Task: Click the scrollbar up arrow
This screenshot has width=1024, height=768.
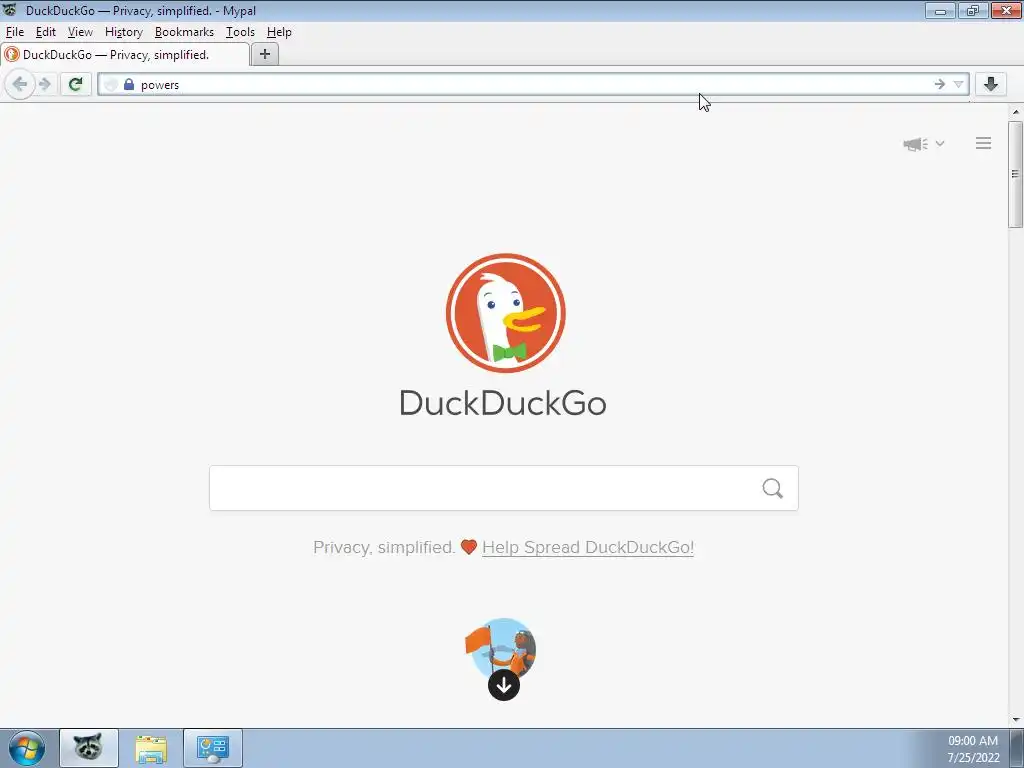Action: pyautogui.click(x=1016, y=112)
